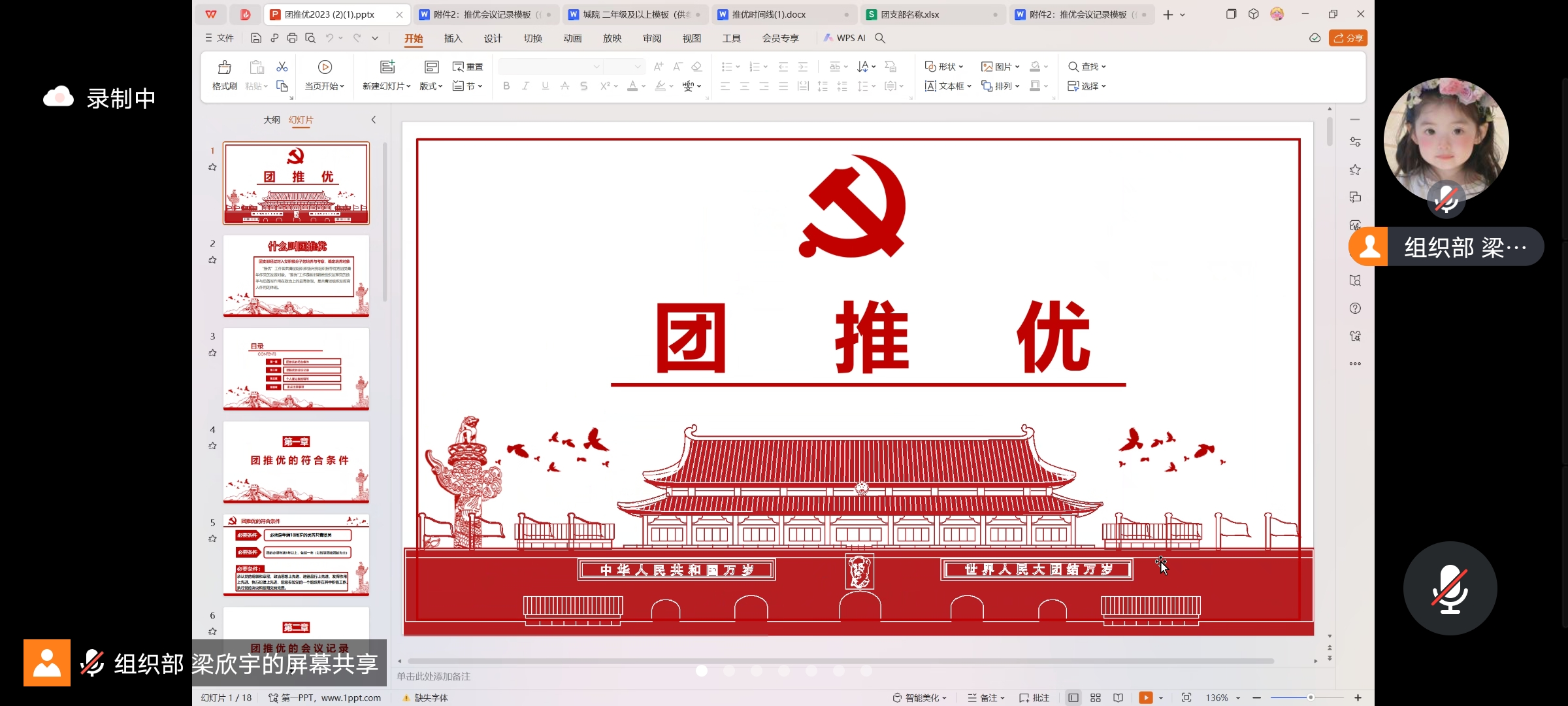Click the font color A swatch
The height and width of the screenshot is (706, 1568).
point(632,86)
